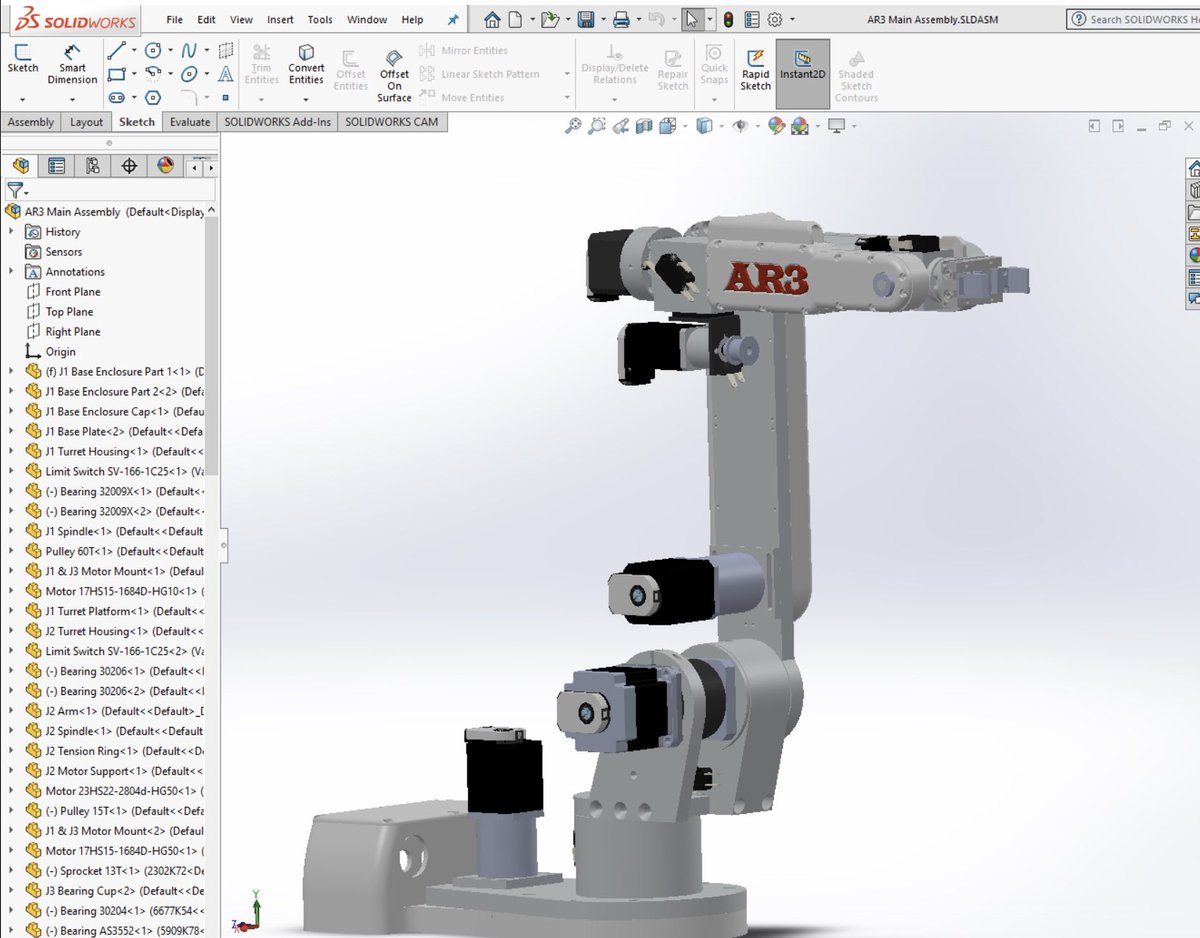Click the Zoom to Fit icon

click(x=574, y=126)
